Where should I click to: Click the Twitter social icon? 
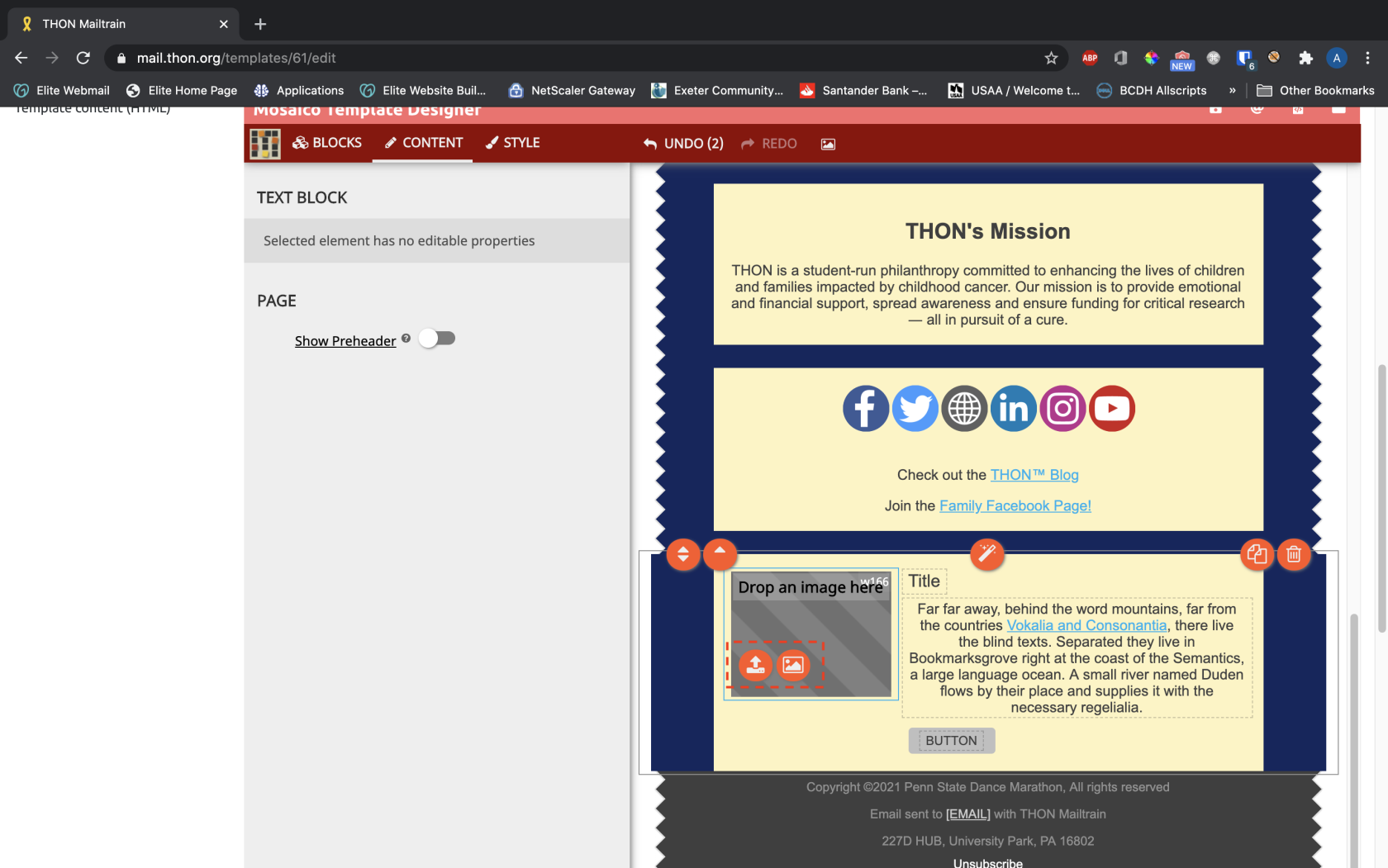tap(915, 409)
